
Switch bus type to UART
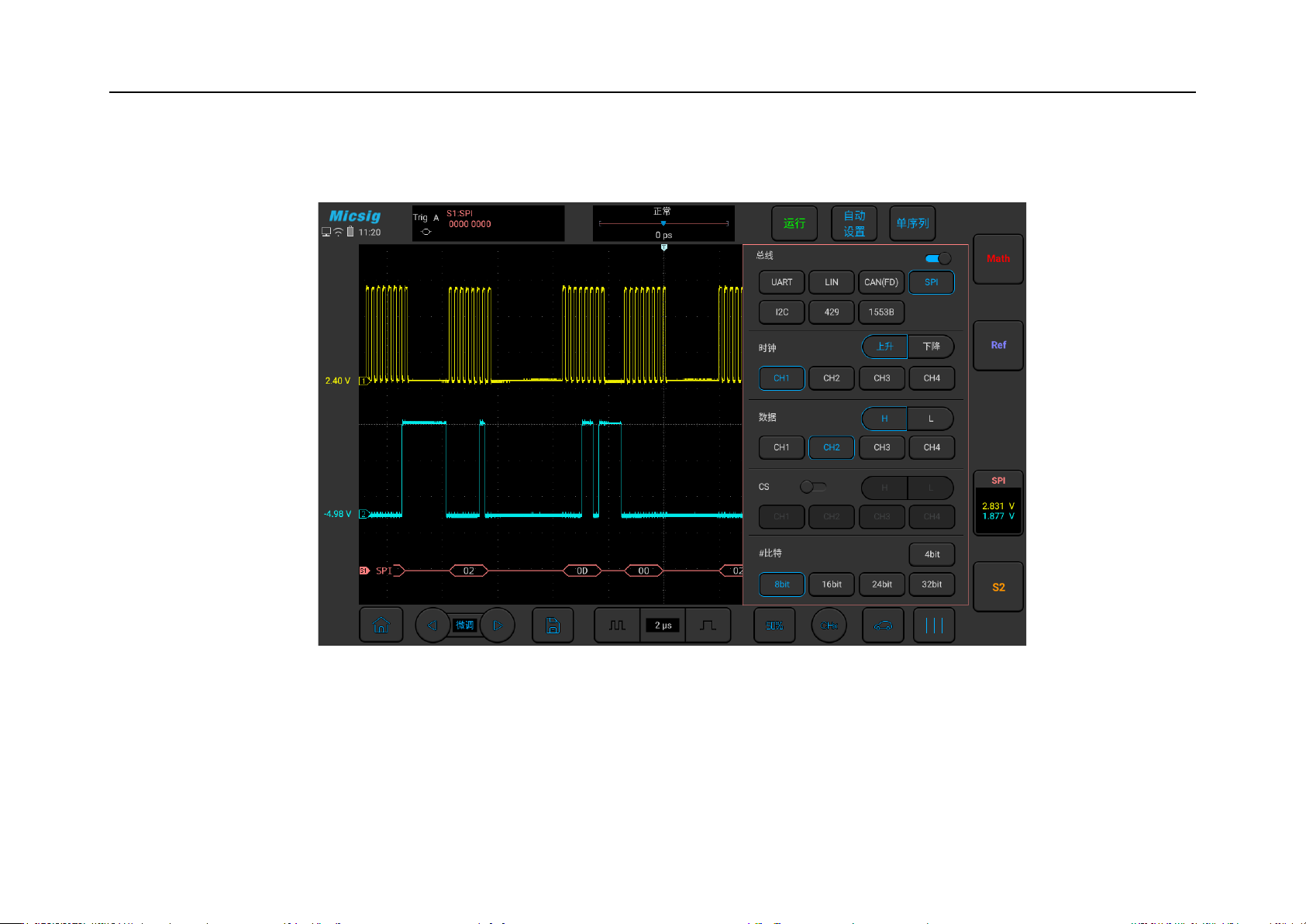click(781, 282)
